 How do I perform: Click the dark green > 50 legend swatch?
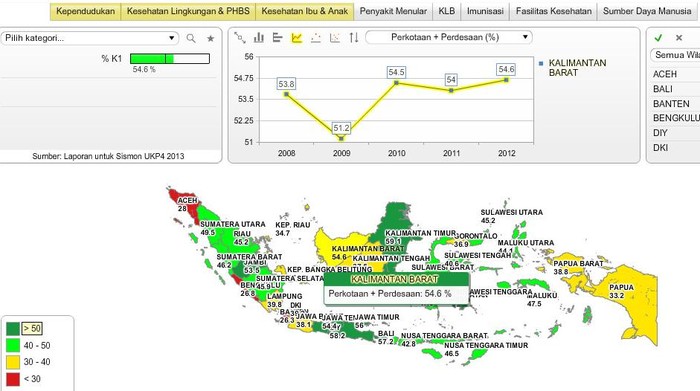[13, 329]
